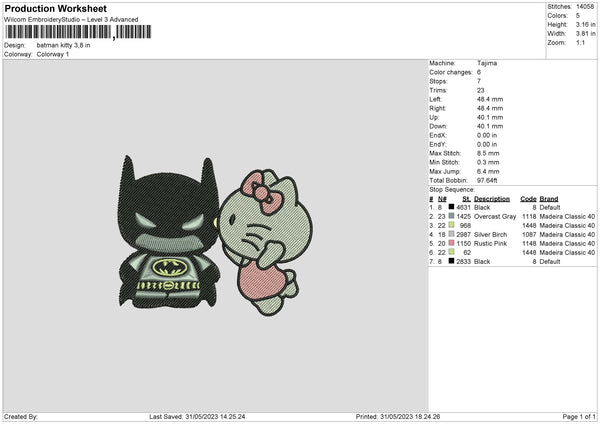The height and width of the screenshot is (424, 600).
Task: Click the Batman embroidery figure in the preview
Action: pyautogui.click(x=169, y=233)
